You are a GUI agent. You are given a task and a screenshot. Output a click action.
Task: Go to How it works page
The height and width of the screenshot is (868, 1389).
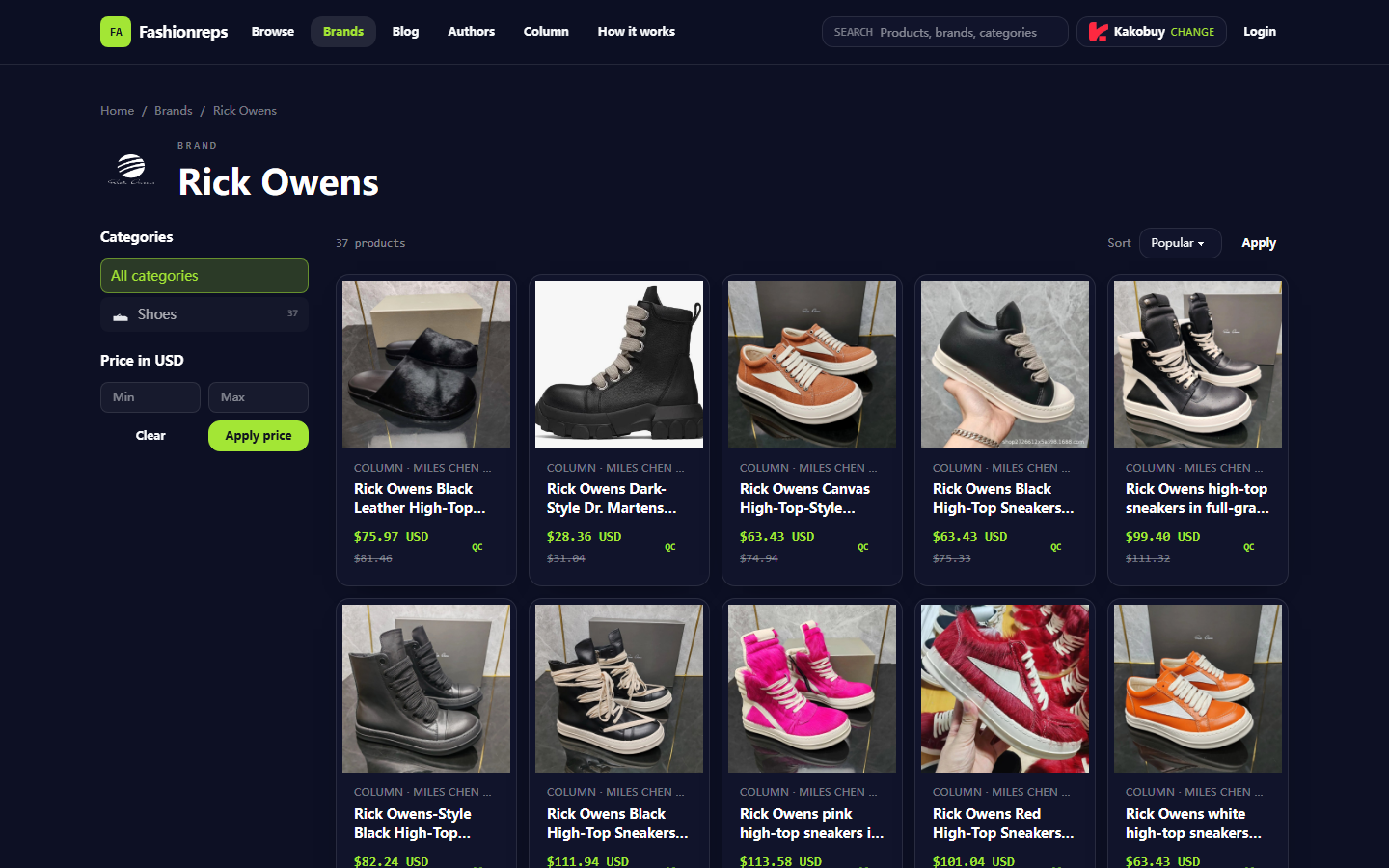pyautogui.click(x=637, y=32)
